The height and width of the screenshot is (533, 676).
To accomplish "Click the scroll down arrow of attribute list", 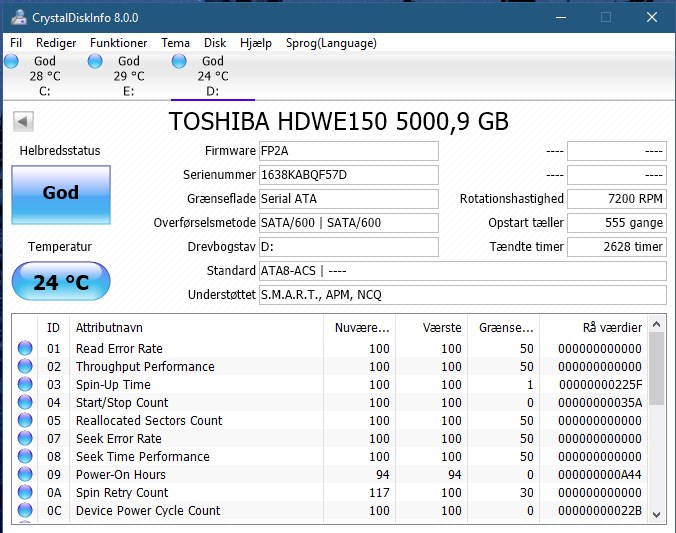I will click(656, 514).
